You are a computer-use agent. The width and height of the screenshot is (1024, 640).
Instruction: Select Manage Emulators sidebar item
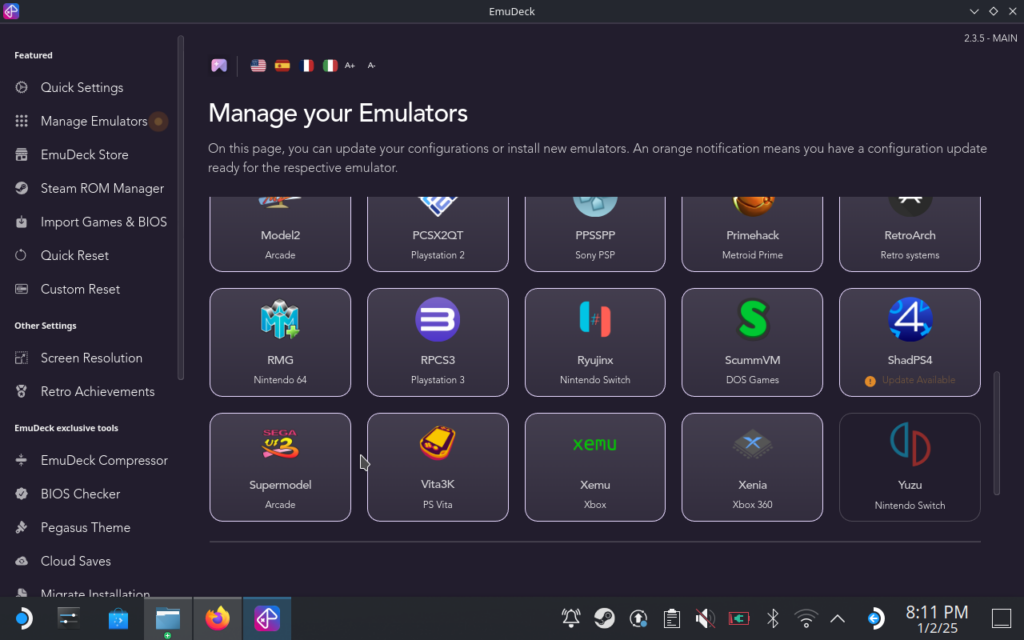coord(93,121)
